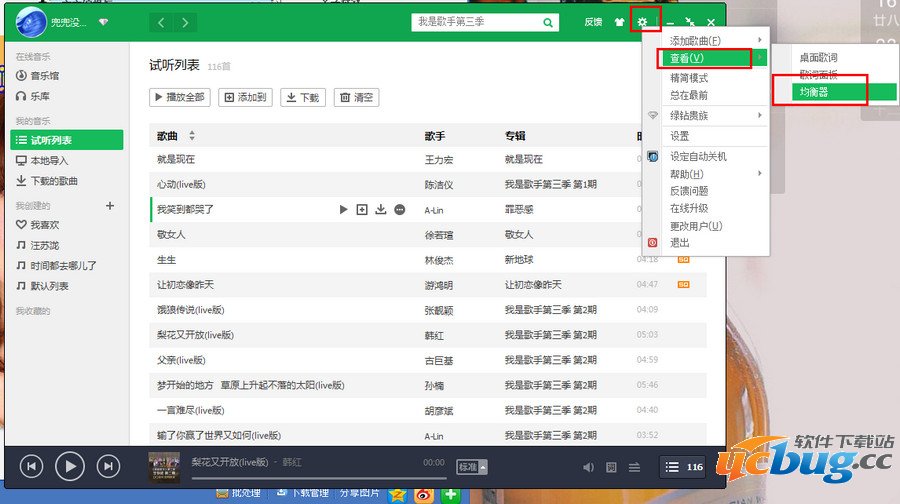Open the play queue showing 116
The image size is (900, 504).
684,467
